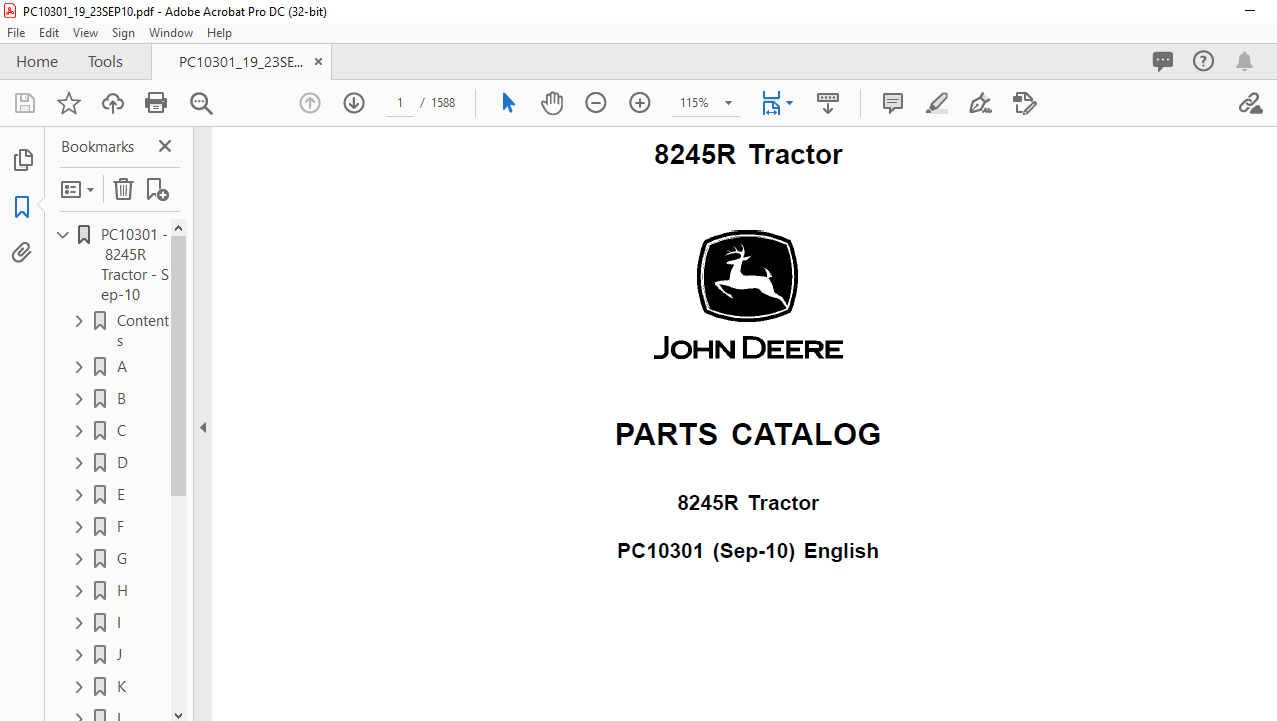Select bookmark I

pyautogui.click(x=119, y=623)
